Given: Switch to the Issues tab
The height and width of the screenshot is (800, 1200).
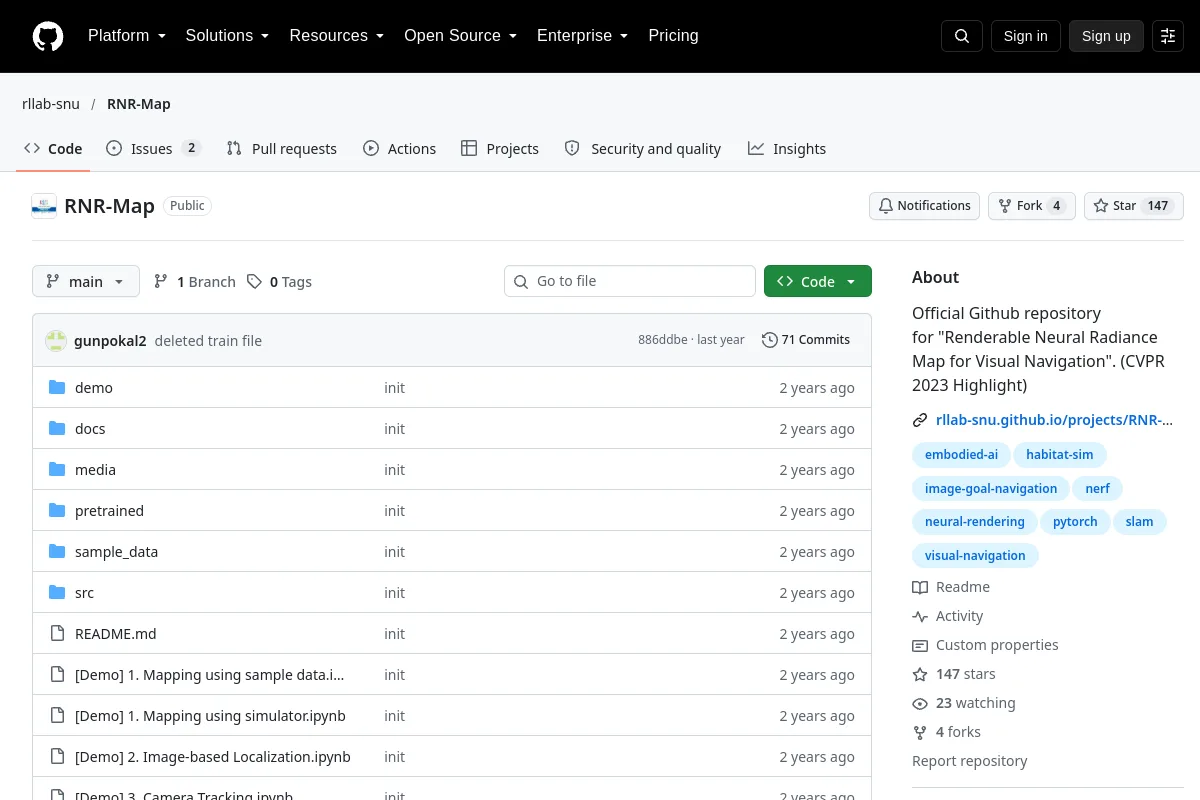Looking at the screenshot, I should [x=153, y=149].
